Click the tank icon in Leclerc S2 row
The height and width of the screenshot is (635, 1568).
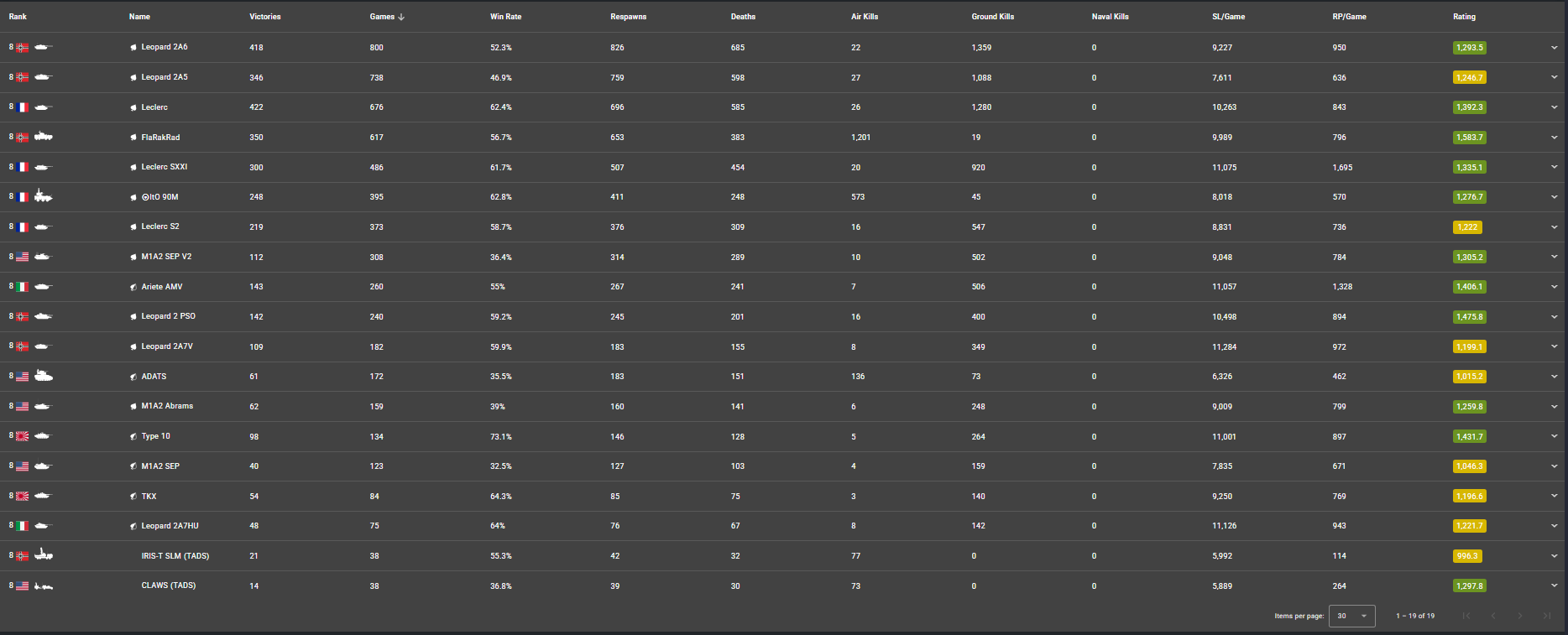point(44,226)
